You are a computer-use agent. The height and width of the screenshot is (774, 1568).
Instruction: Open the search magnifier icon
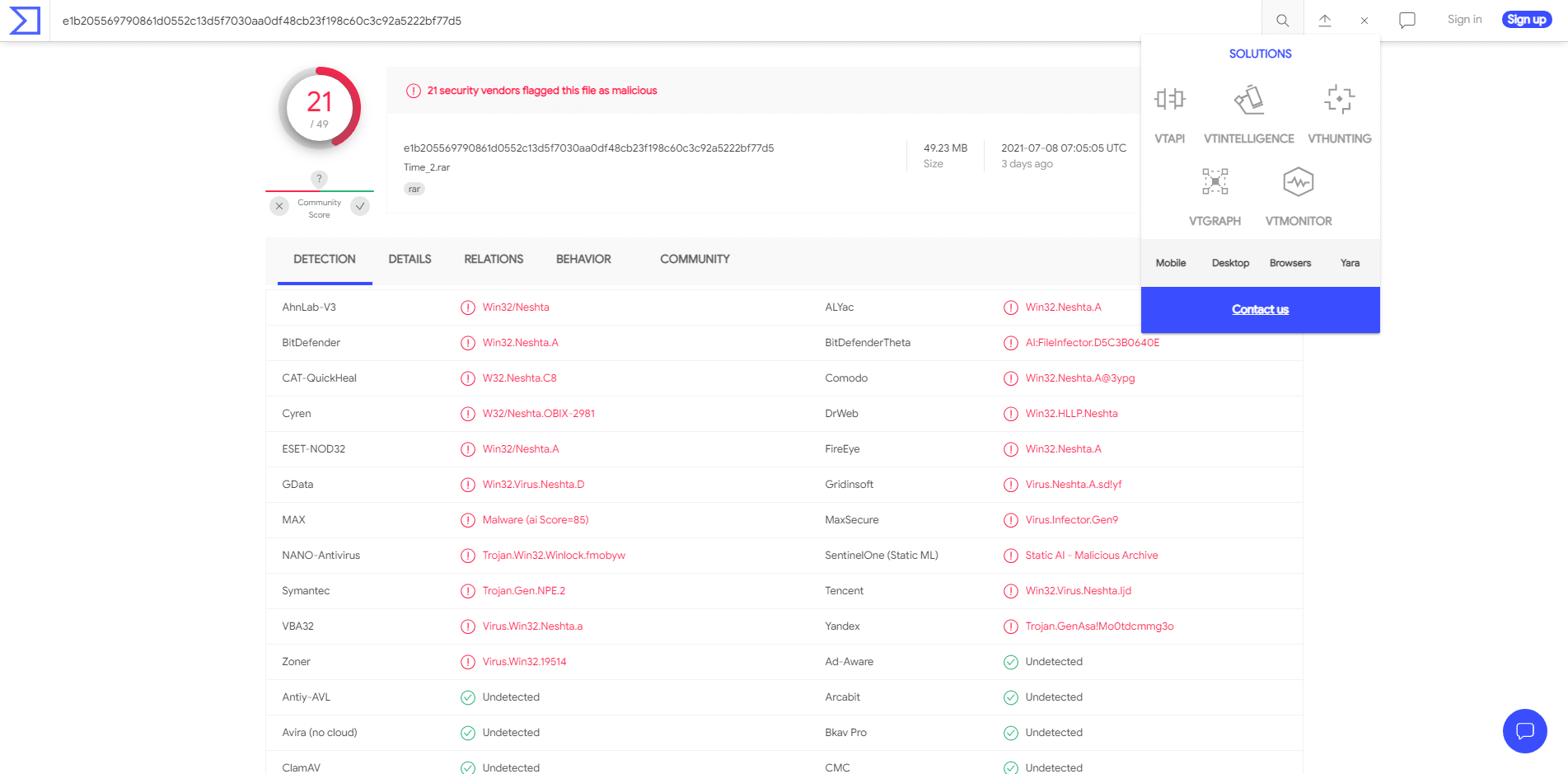1282,21
